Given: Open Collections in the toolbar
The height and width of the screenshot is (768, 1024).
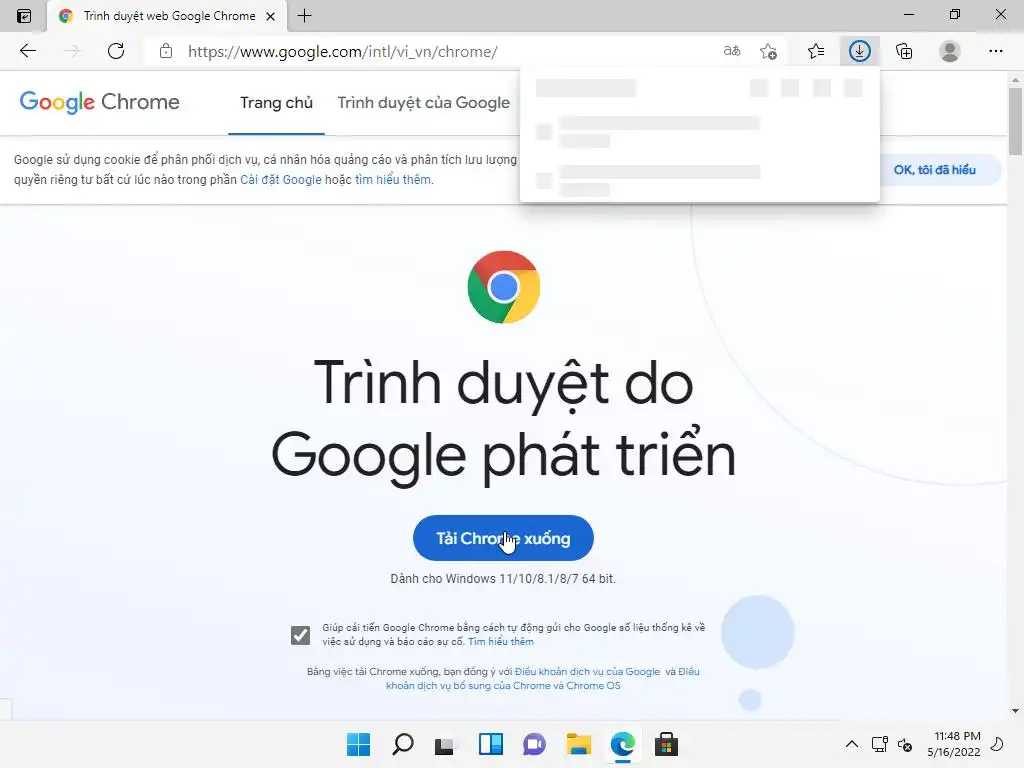Looking at the screenshot, I should coord(904,51).
